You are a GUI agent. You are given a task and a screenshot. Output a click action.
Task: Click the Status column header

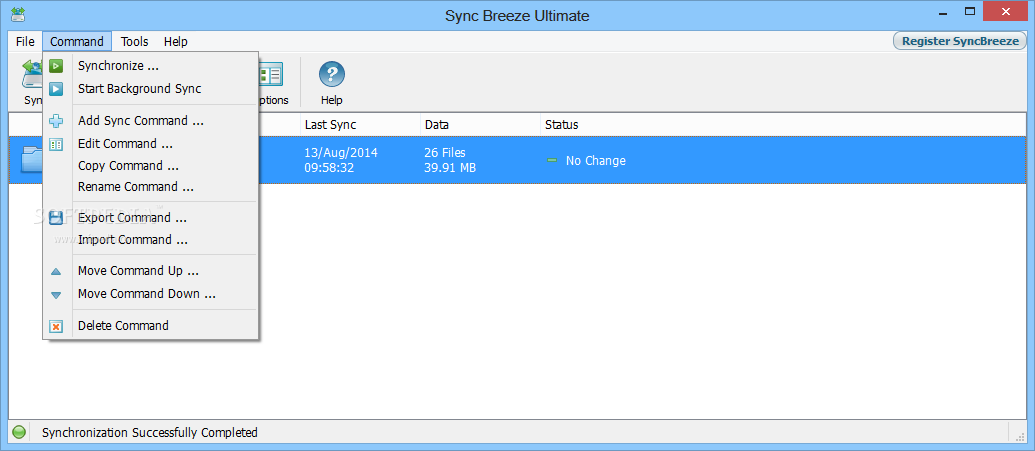click(785, 125)
